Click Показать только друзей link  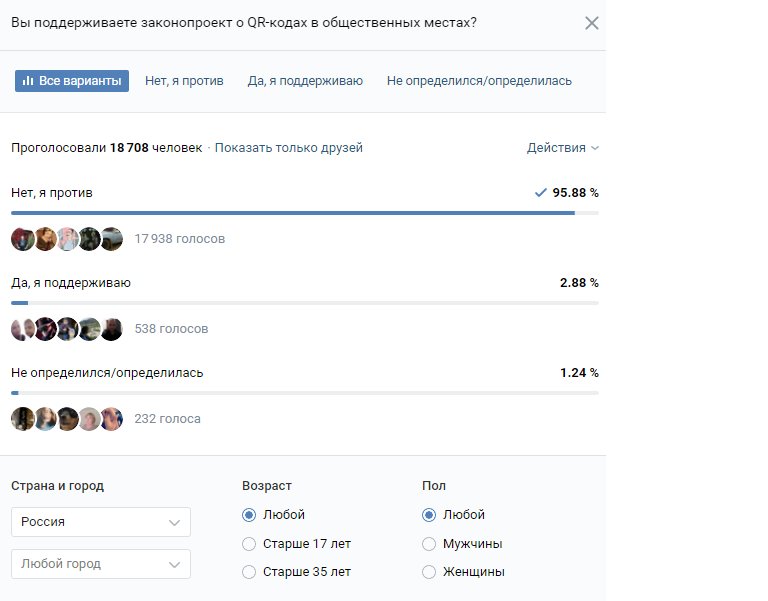[x=288, y=148]
